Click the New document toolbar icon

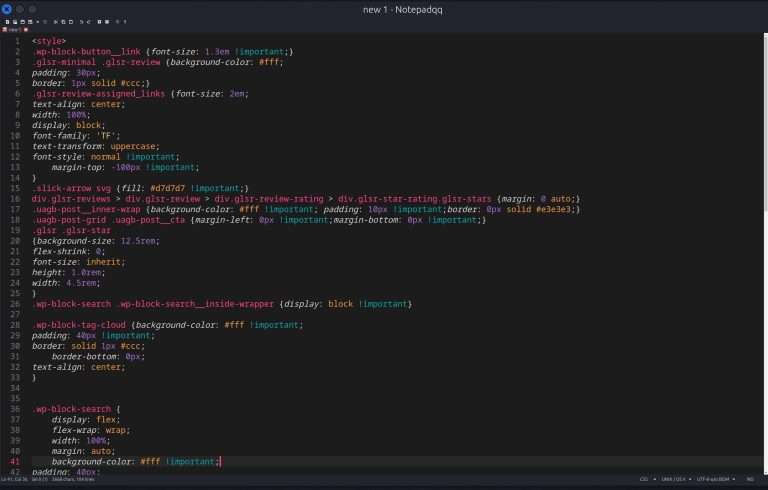pos(7,22)
